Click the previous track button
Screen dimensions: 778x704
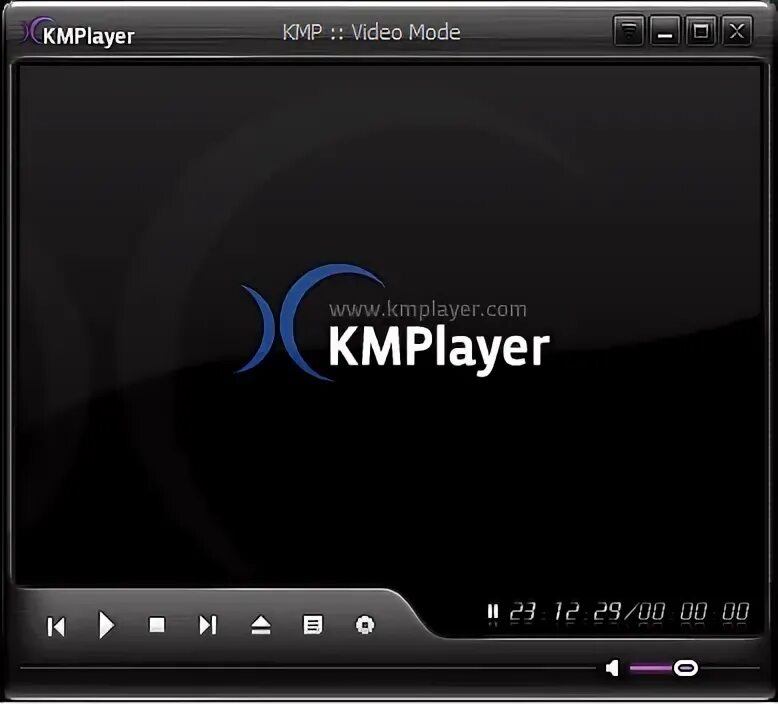pyautogui.click(x=56, y=626)
